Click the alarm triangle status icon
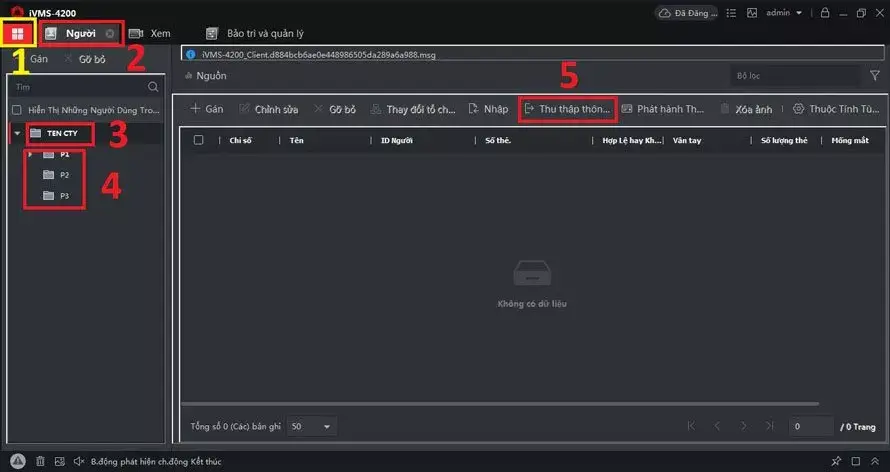Image resolution: width=890 pixels, height=472 pixels. coord(18,461)
